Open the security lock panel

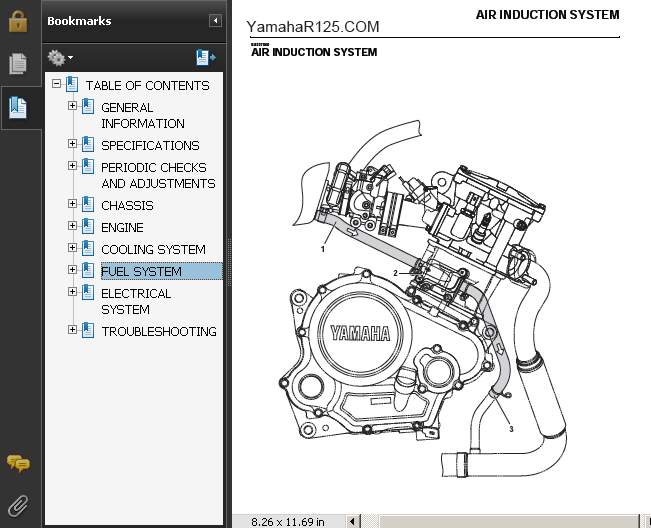[x=18, y=21]
